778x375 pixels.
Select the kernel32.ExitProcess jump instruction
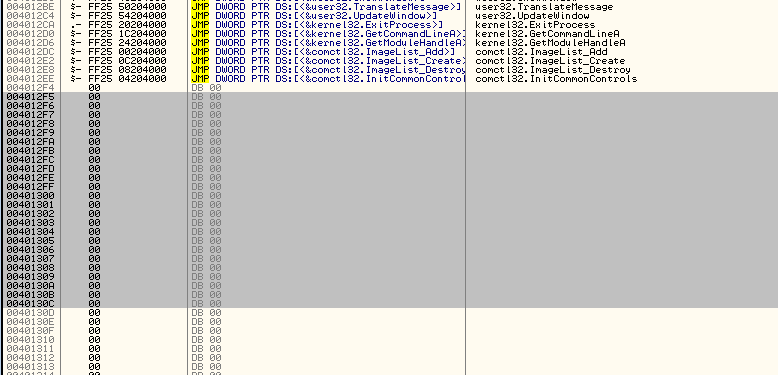coord(317,25)
